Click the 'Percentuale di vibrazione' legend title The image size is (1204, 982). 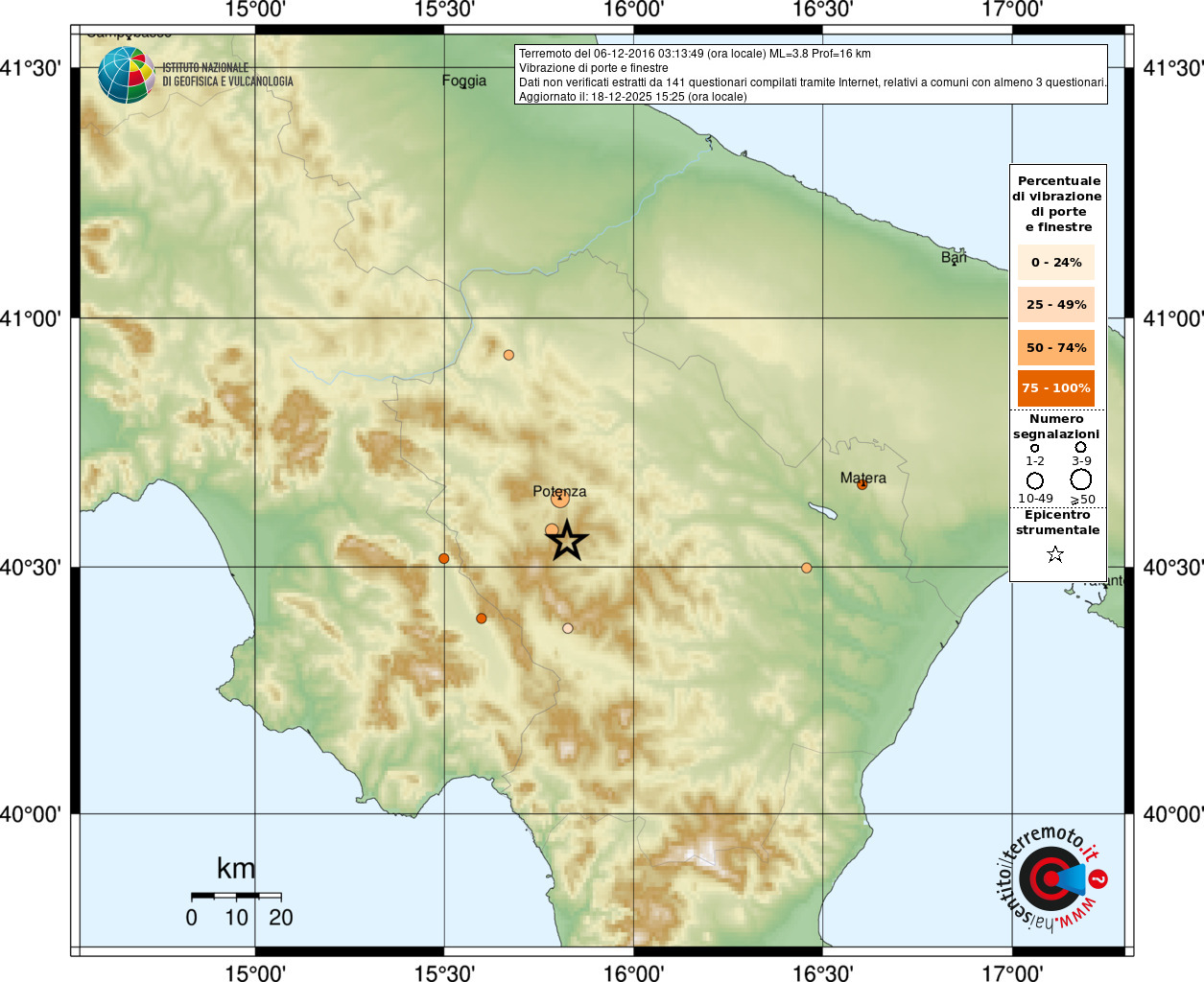[x=1057, y=203]
